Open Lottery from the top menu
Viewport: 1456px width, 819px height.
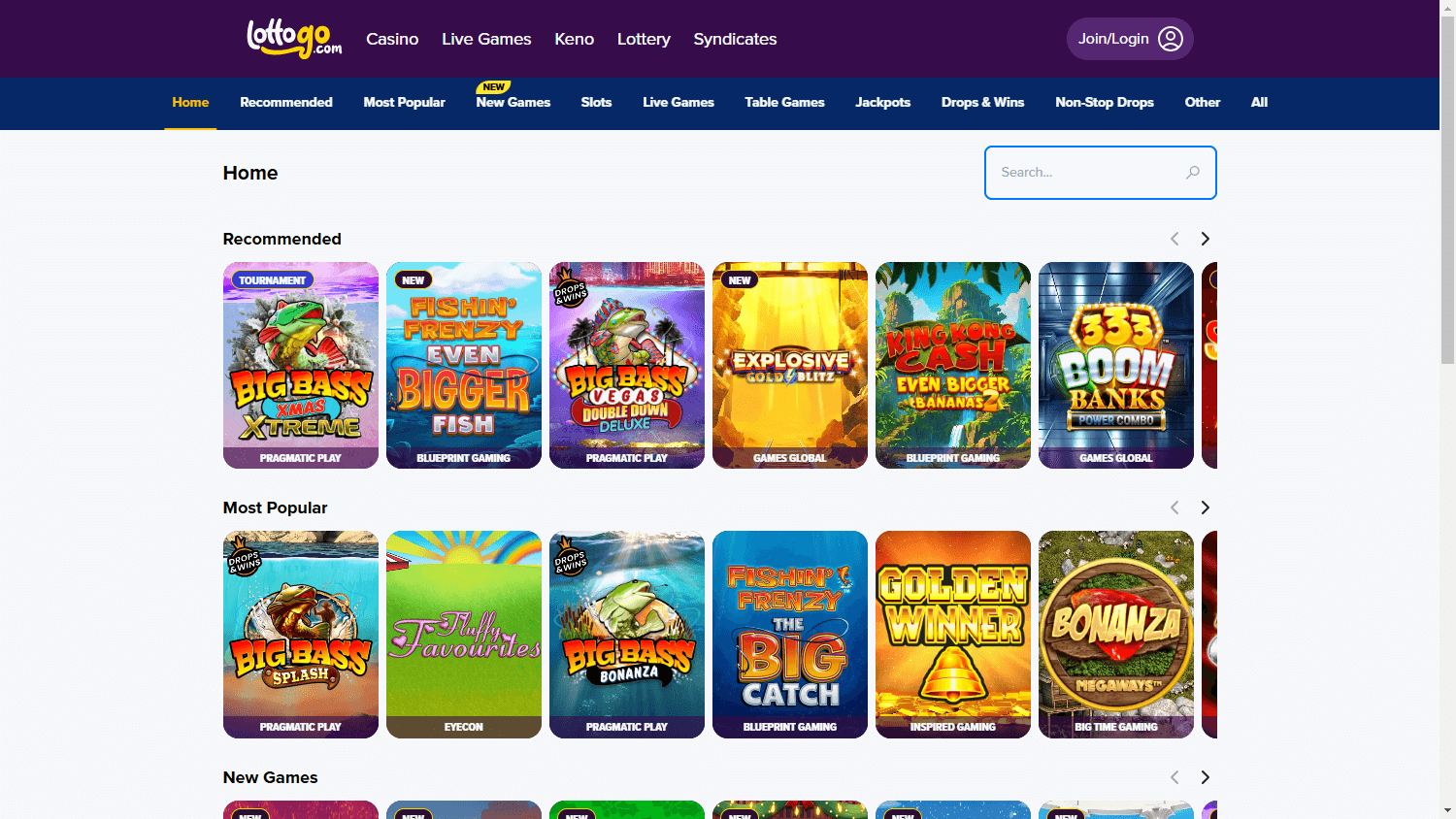644,39
